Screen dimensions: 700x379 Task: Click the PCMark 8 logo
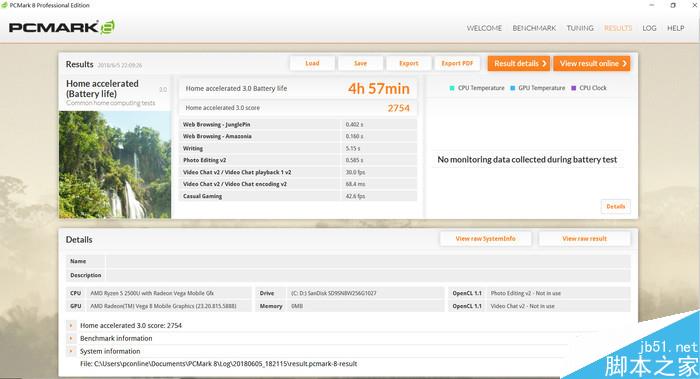[62, 27]
